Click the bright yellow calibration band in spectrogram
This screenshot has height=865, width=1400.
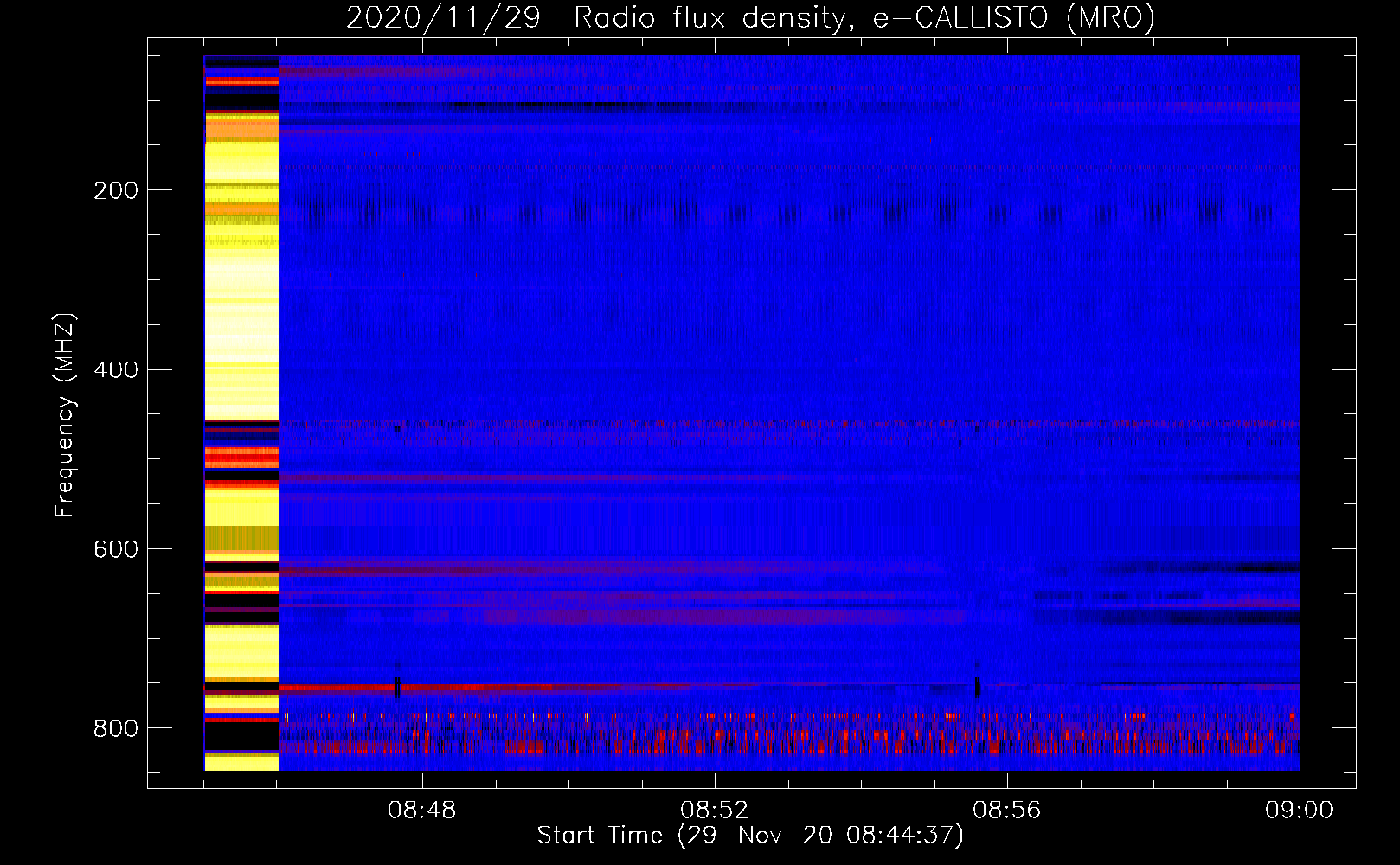pos(241,413)
